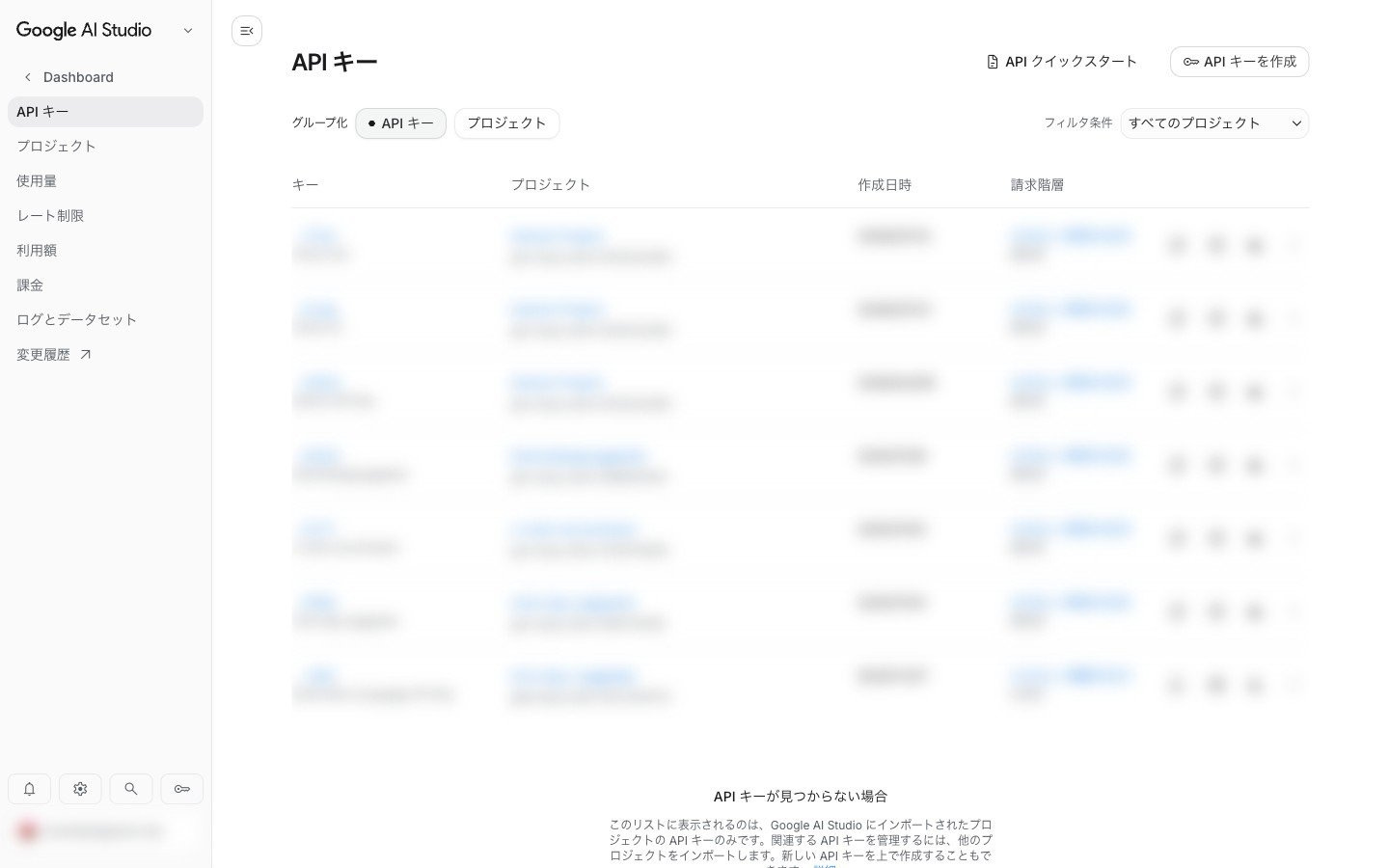
Task: Open the すべてのプロジェクト filter dropdown
Action: click(x=1214, y=123)
